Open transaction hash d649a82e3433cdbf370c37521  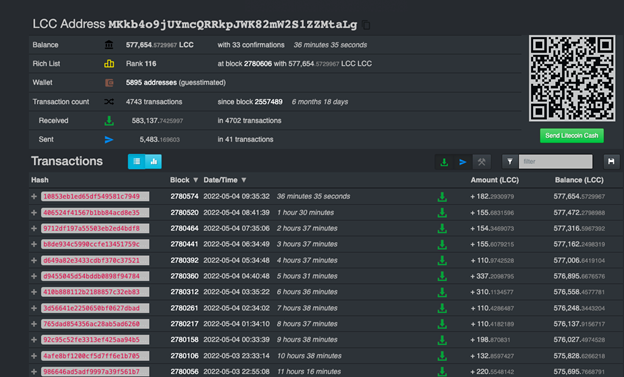tap(95, 260)
